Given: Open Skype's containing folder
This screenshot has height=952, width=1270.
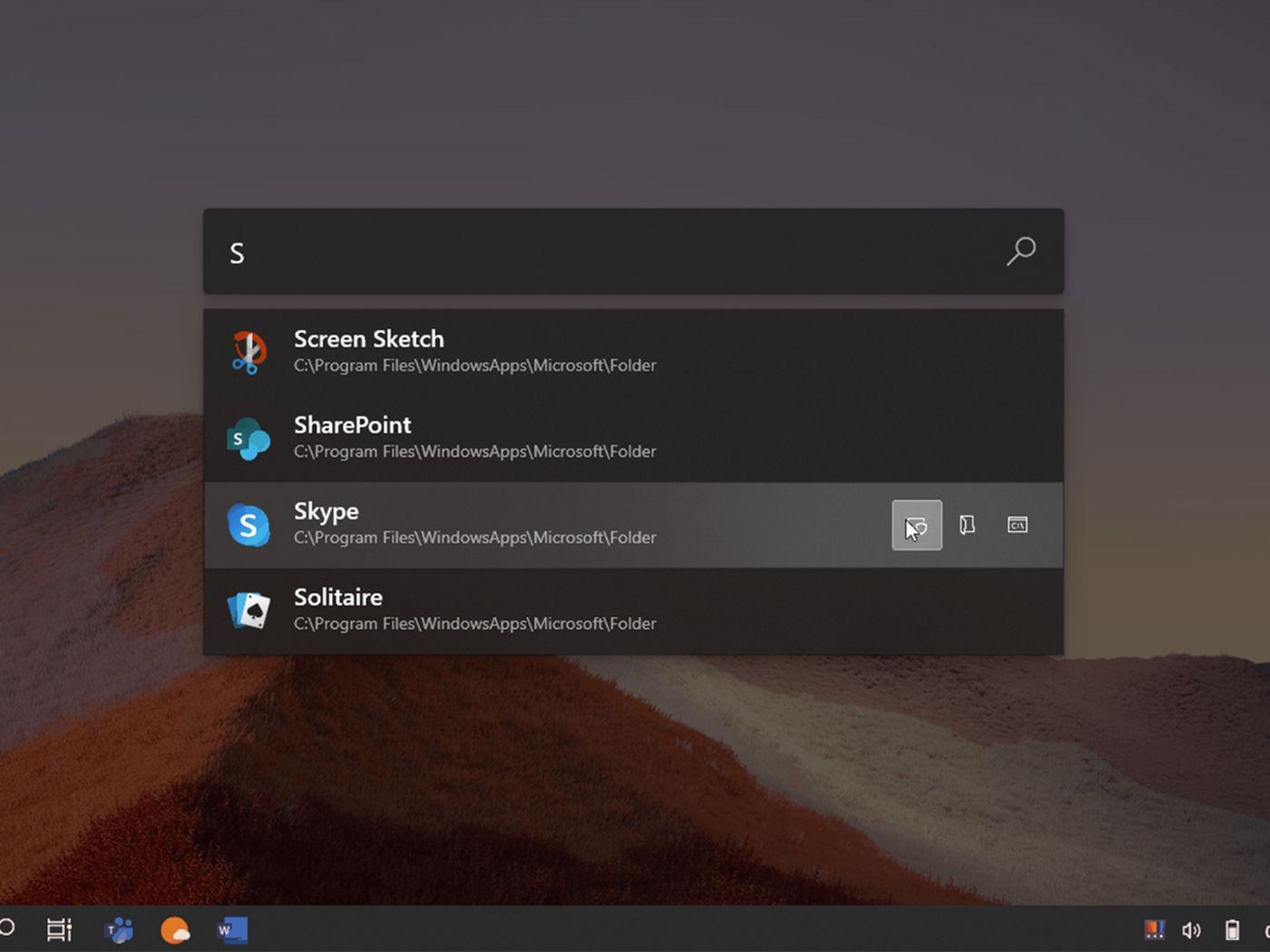Looking at the screenshot, I should [967, 525].
